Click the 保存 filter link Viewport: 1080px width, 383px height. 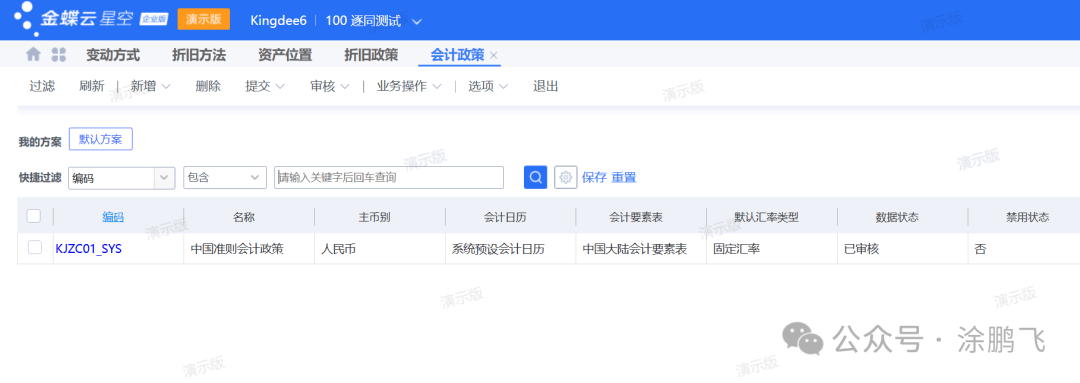coord(594,177)
